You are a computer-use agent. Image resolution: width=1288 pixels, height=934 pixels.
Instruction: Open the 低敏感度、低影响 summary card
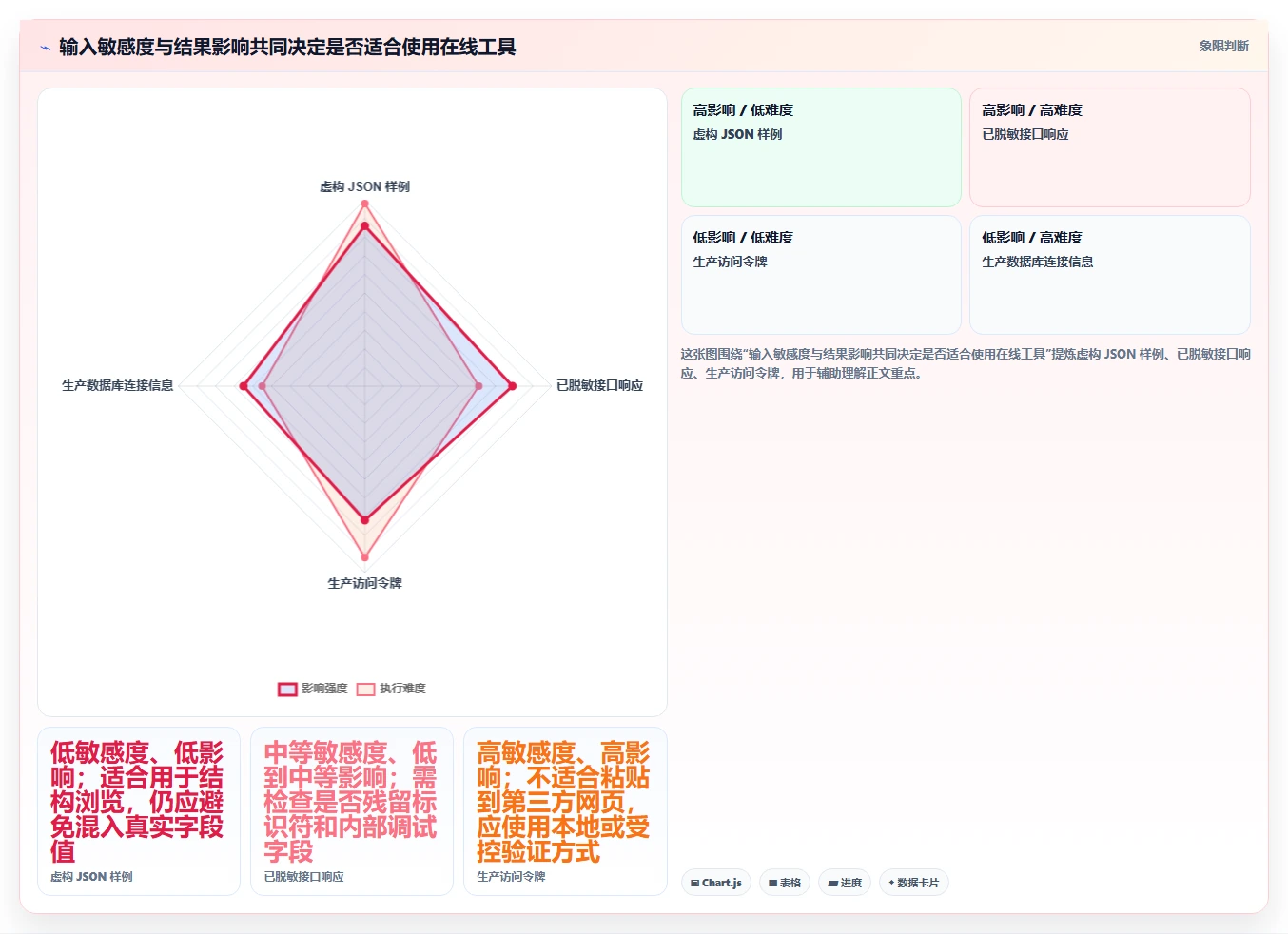click(x=139, y=811)
